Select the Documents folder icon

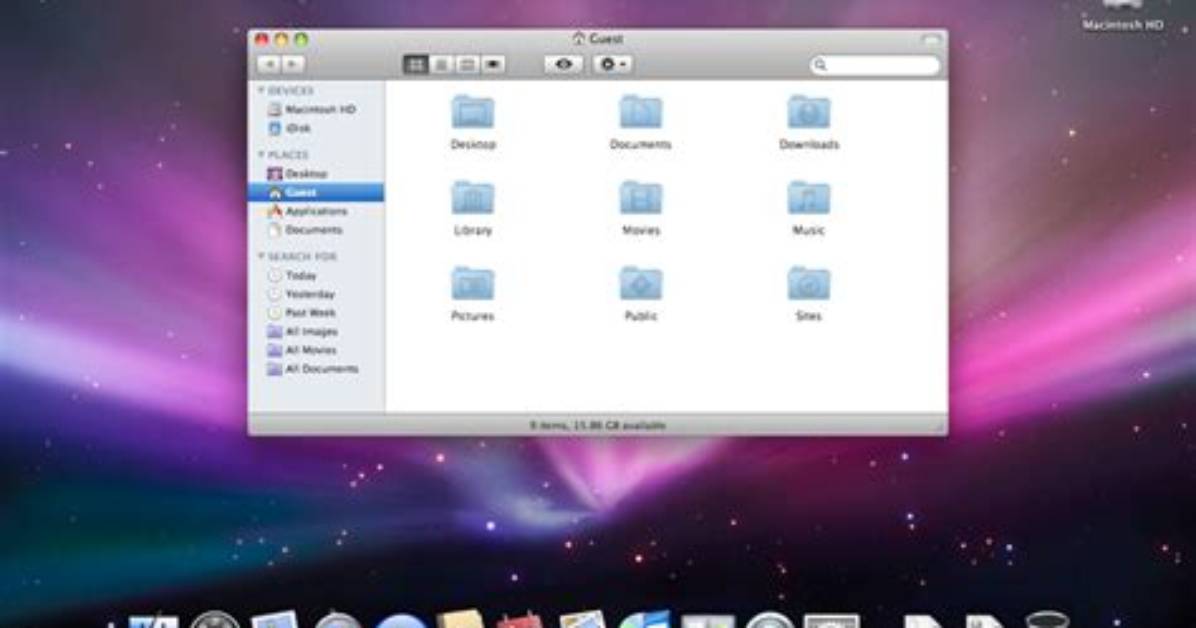(641, 112)
